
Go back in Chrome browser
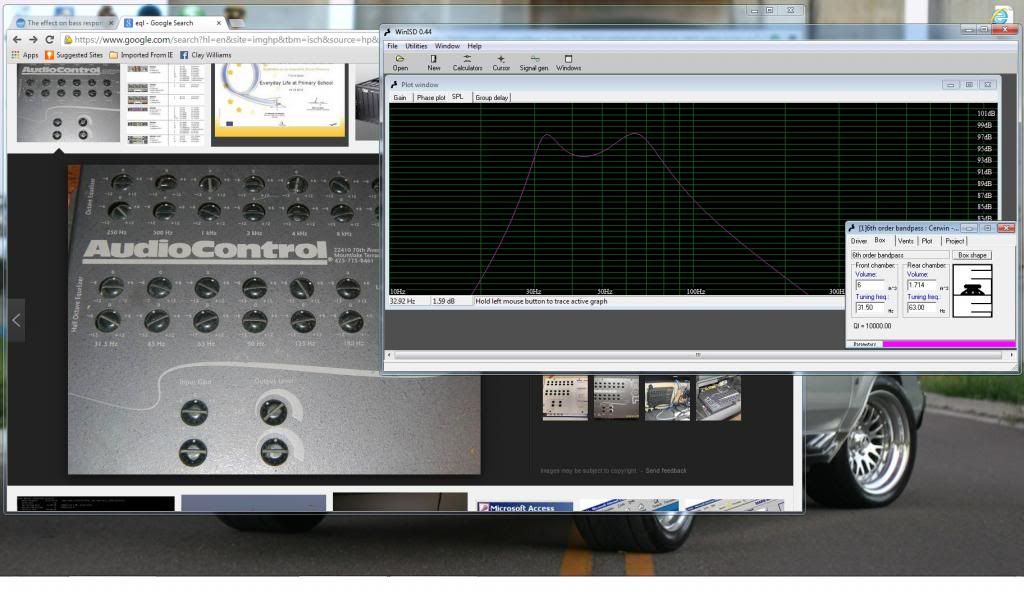click(17, 40)
